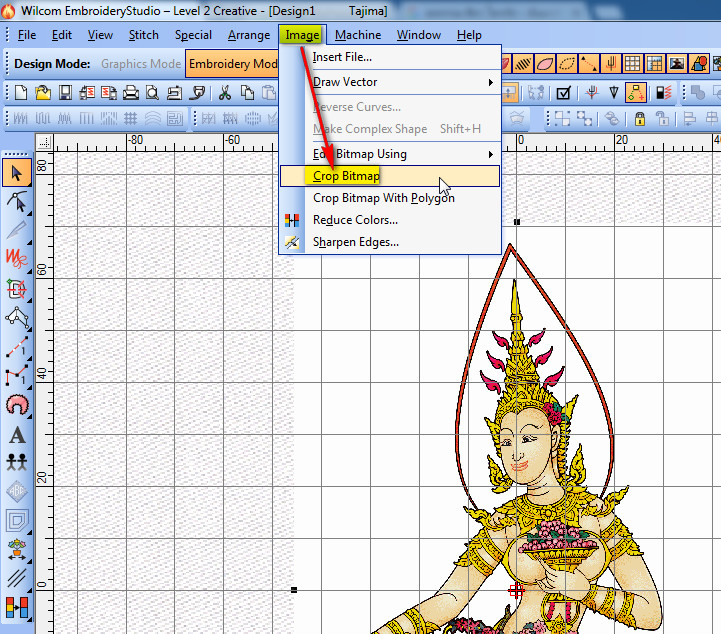Open the File menu
Screen dimensions: 721x634
point(27,35)
